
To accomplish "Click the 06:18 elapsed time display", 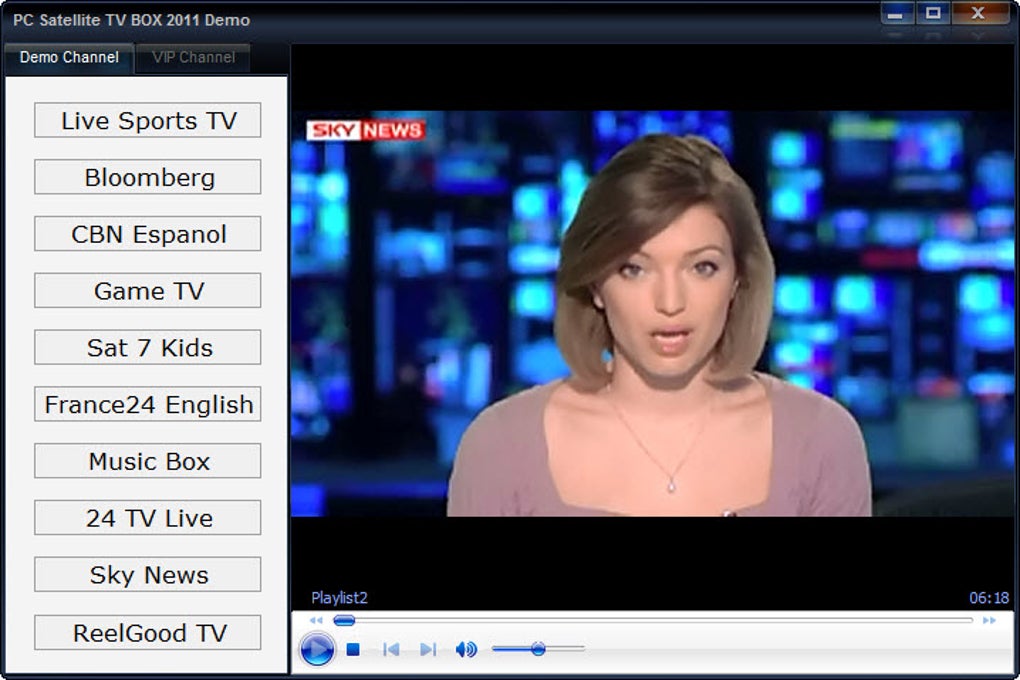I will click(989, 598).
